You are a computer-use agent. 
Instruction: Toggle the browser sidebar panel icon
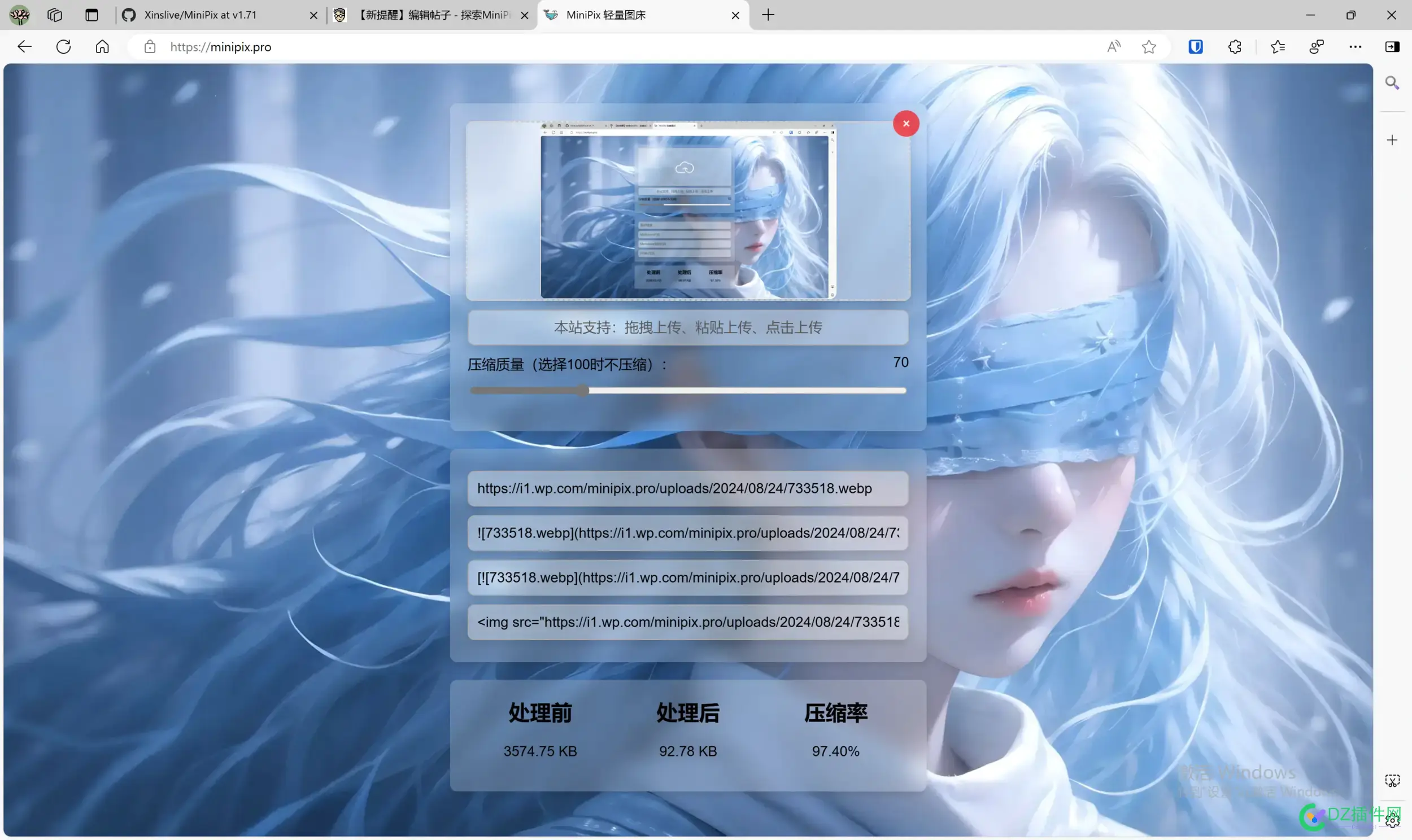1392,47
